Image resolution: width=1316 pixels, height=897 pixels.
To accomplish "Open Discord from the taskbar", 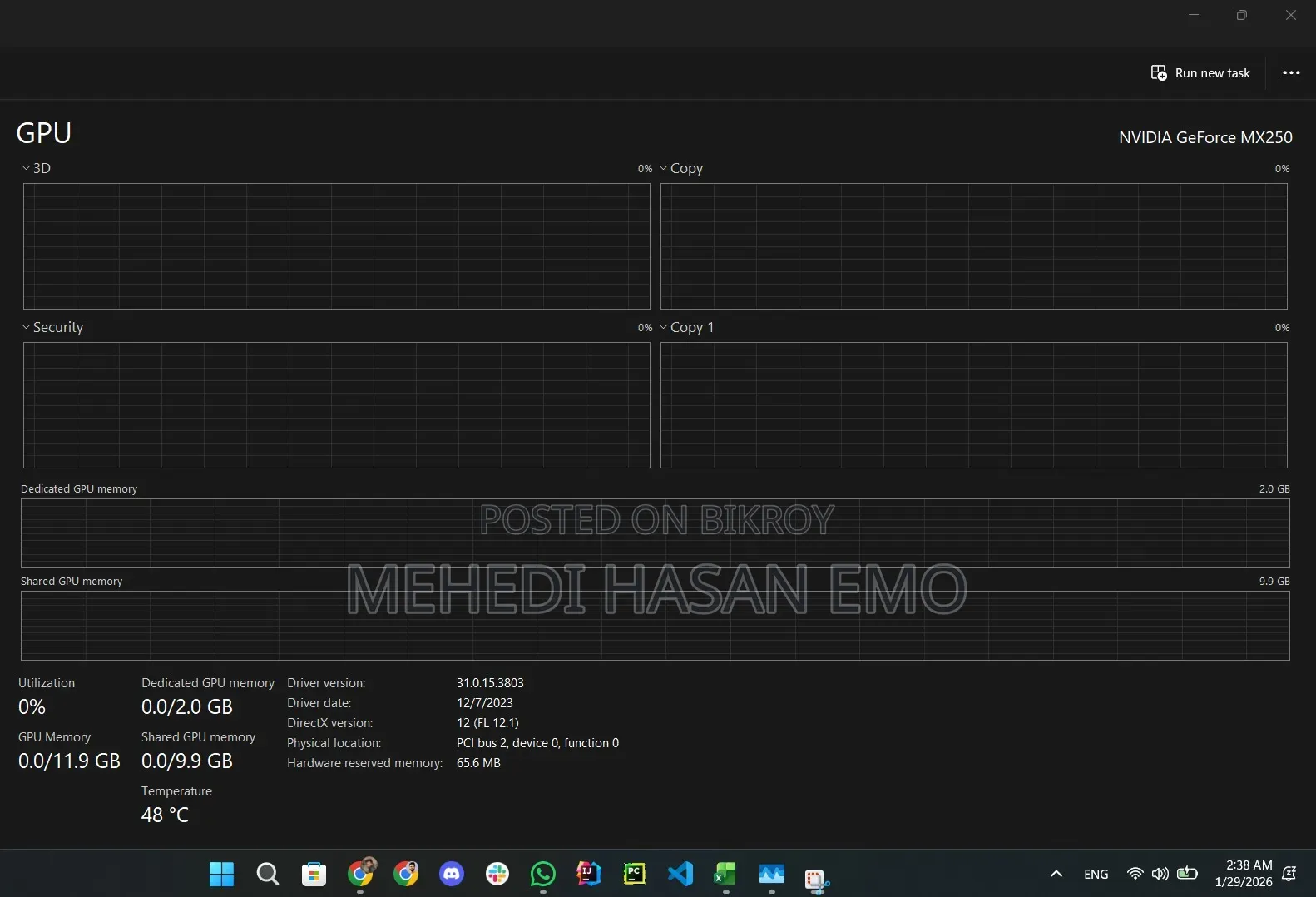I will click(x=452, y=874).
